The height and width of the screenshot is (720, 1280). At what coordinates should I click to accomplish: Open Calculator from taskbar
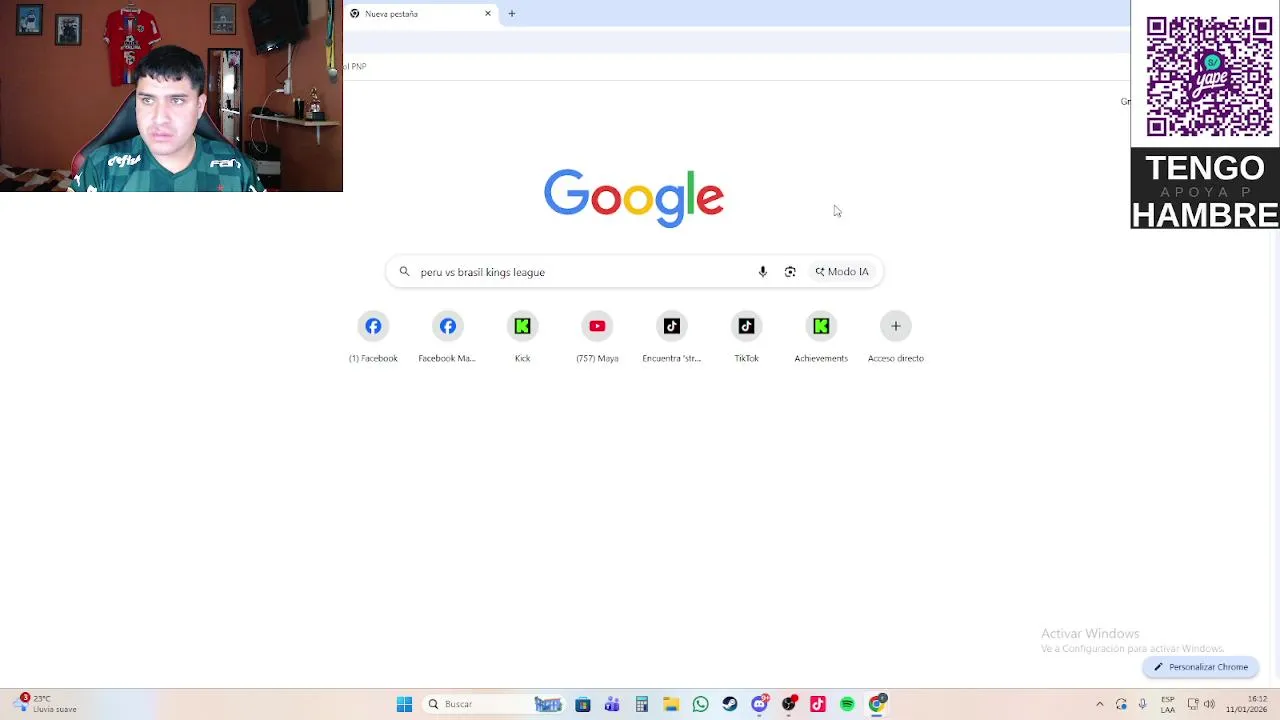(x=641, y=704)
